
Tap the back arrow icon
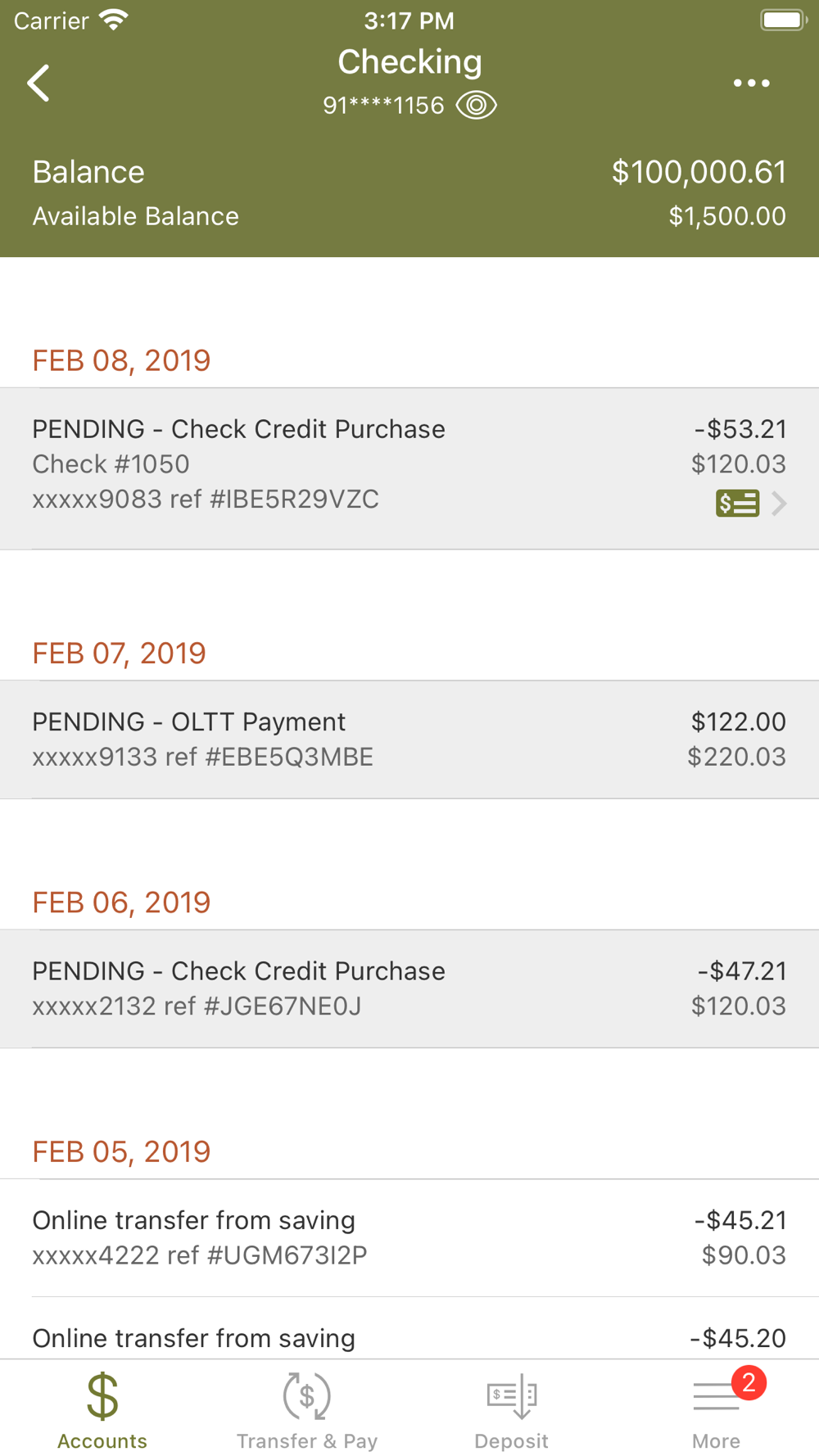tap(38, 83)
